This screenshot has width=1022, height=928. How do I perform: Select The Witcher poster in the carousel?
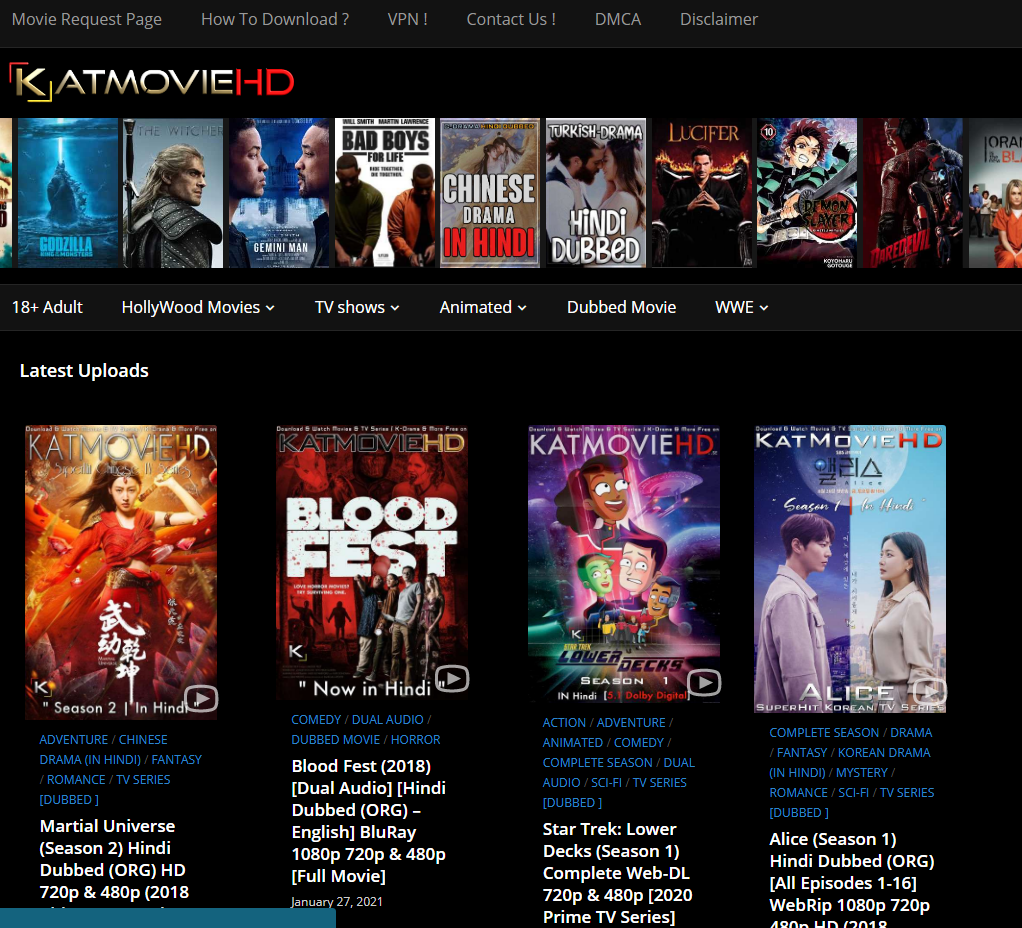tap(173, 193)
